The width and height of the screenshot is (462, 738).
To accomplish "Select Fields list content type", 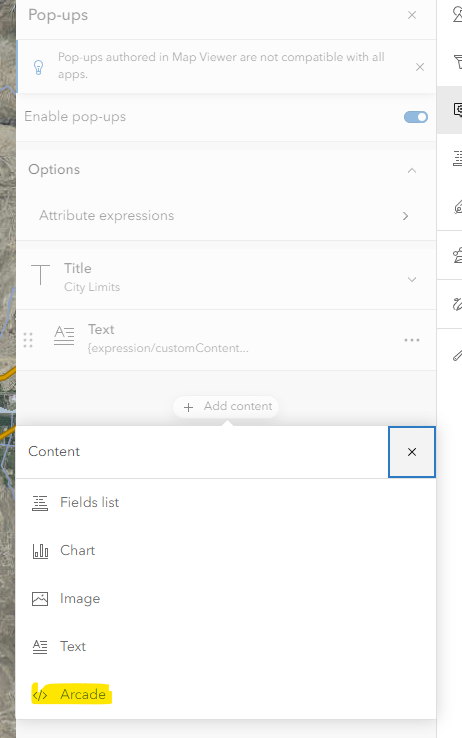I will [x=226, y=503].
